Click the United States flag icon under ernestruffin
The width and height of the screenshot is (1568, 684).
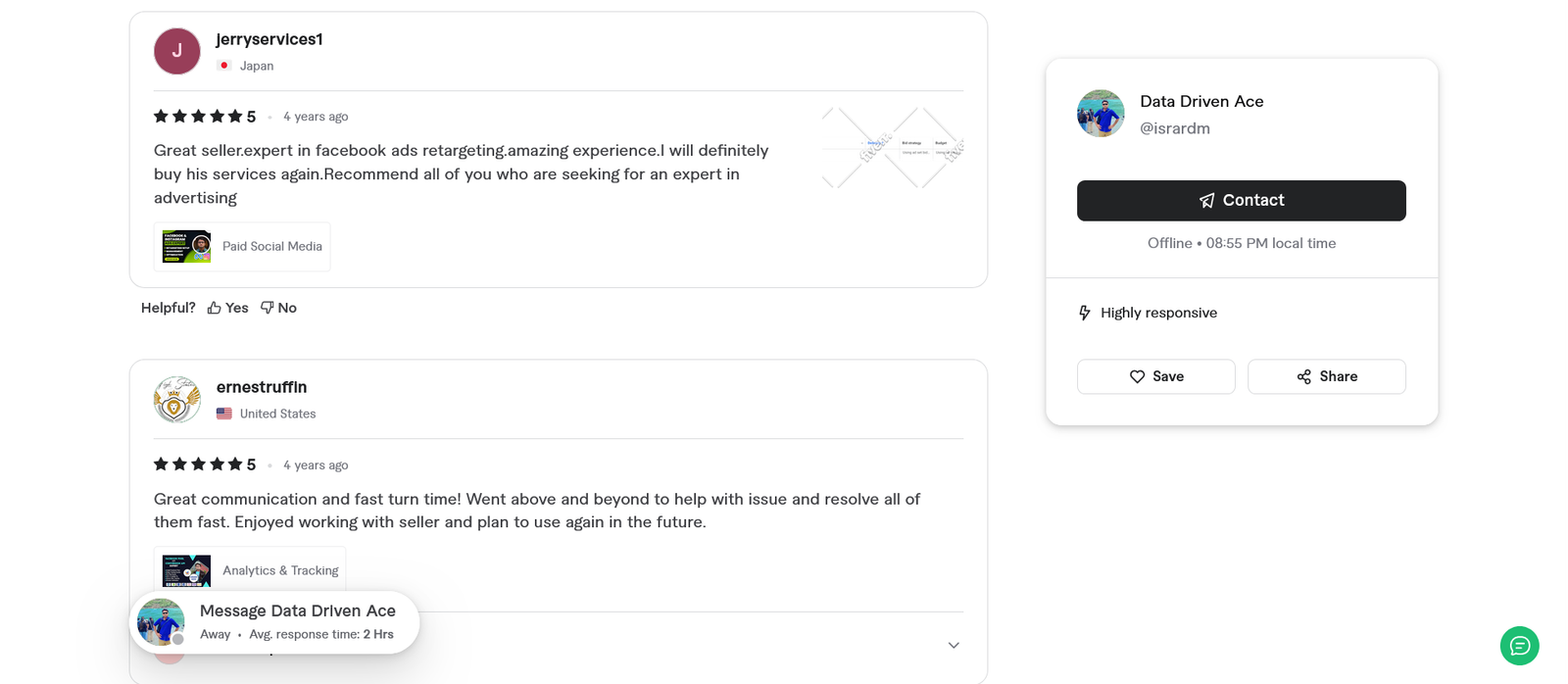tap(223, 413)
